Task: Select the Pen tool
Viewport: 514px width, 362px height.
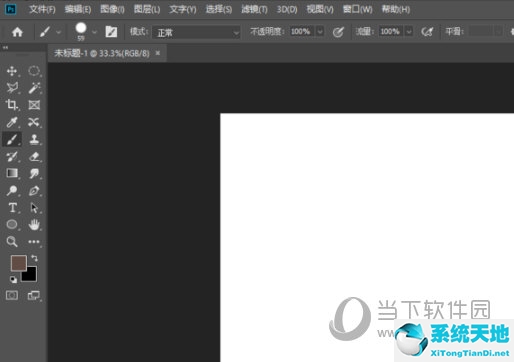Action: tap(34, 191)
